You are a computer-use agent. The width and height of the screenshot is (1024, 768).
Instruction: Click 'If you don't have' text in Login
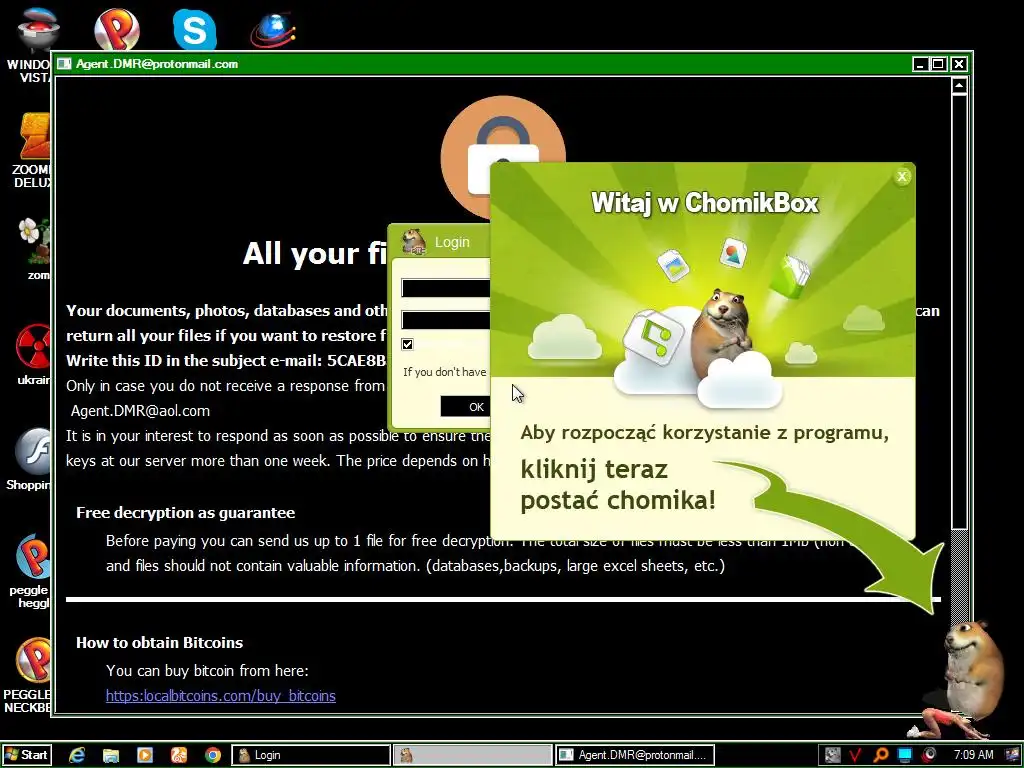click(x=445, y=372)
